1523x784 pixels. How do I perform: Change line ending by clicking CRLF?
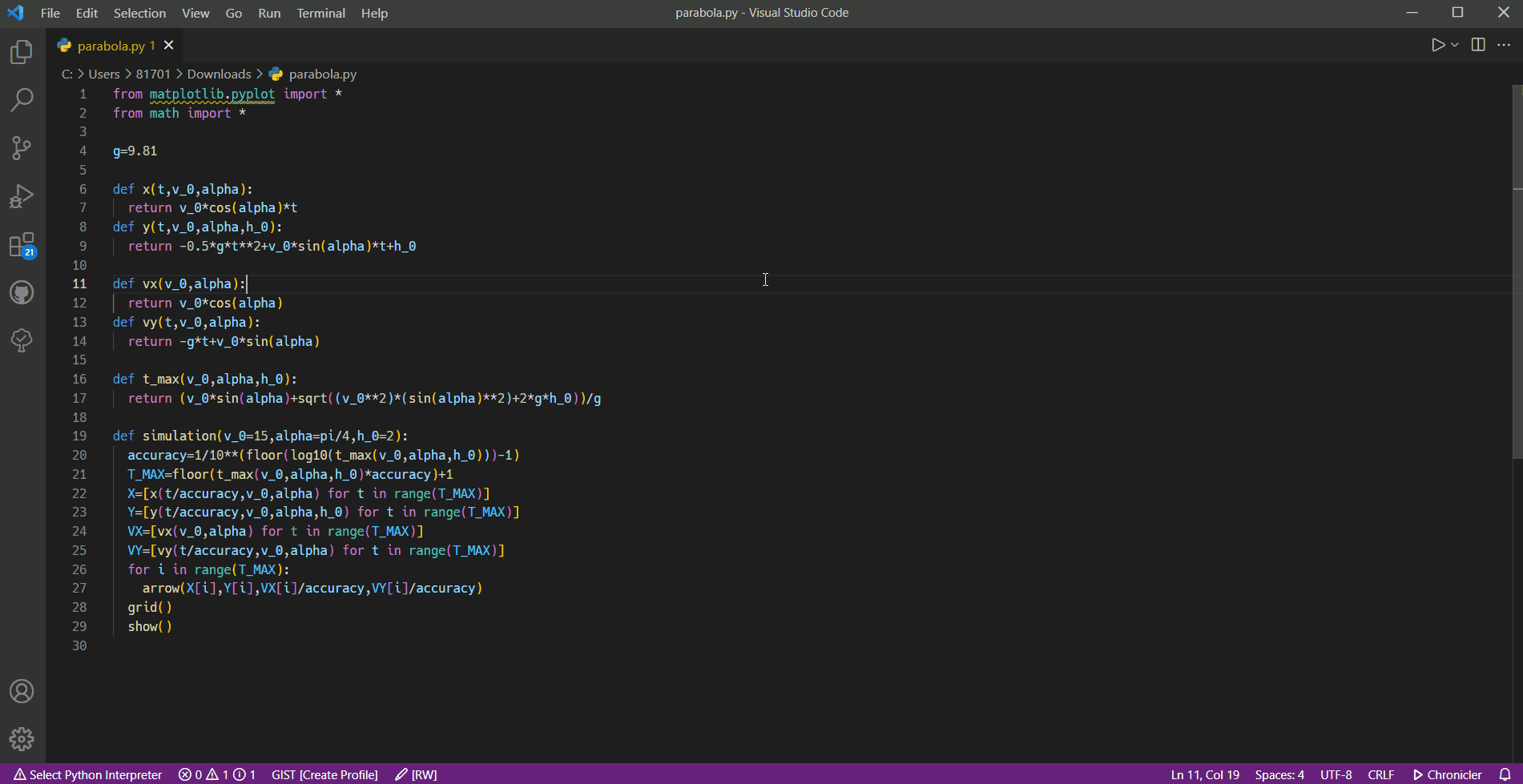[1381, 774]
